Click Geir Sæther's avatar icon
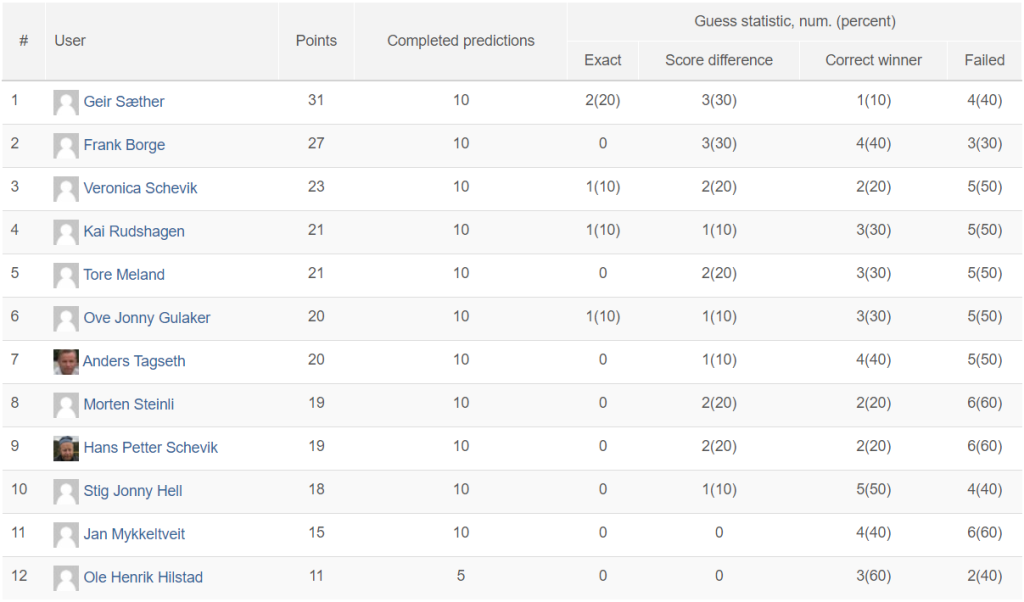Image resolution: width=1024 pixels, height=602 pixels. [66, 103]
